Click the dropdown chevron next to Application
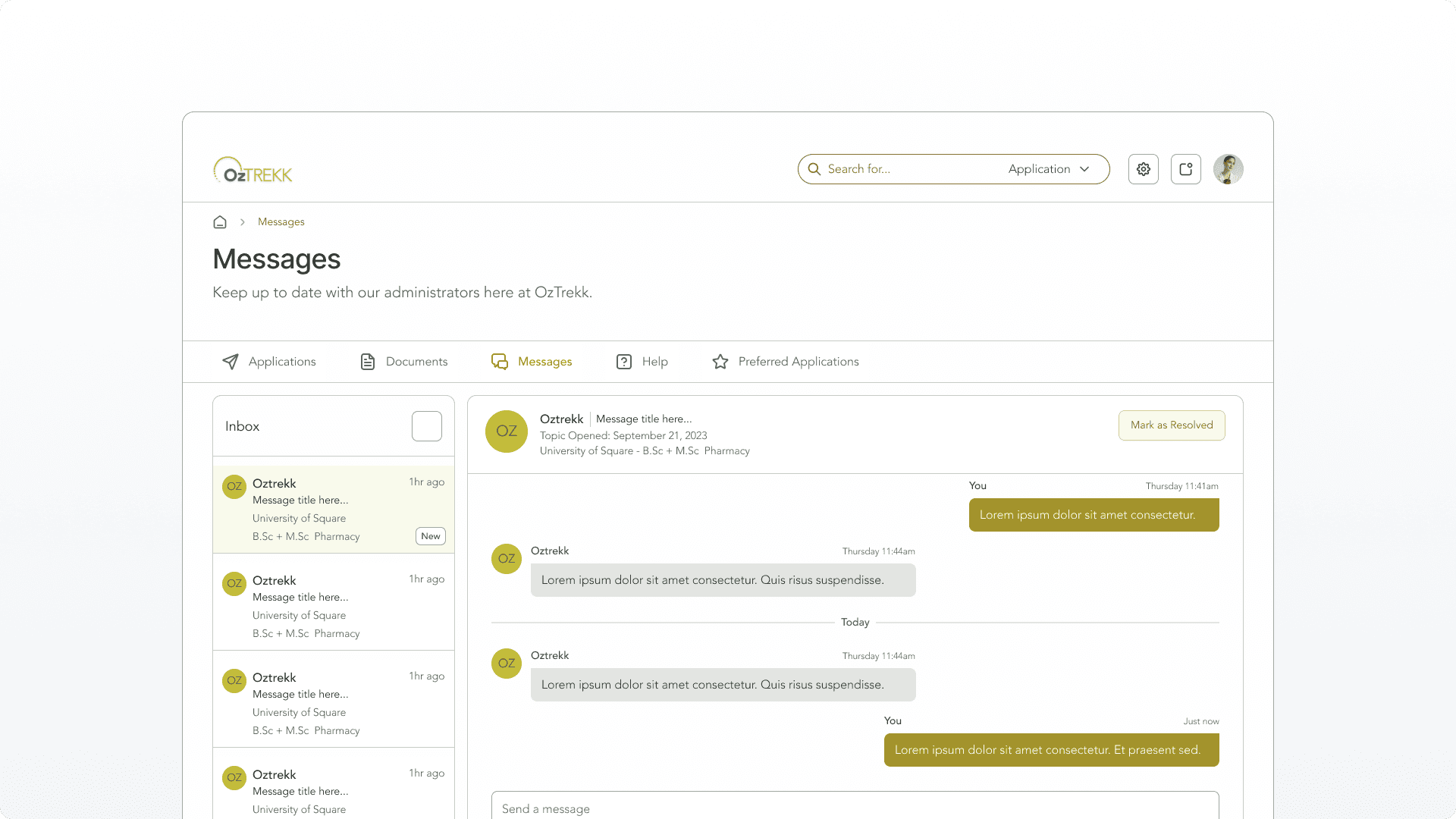The image size is (1456, 819). pos(1084,169)
